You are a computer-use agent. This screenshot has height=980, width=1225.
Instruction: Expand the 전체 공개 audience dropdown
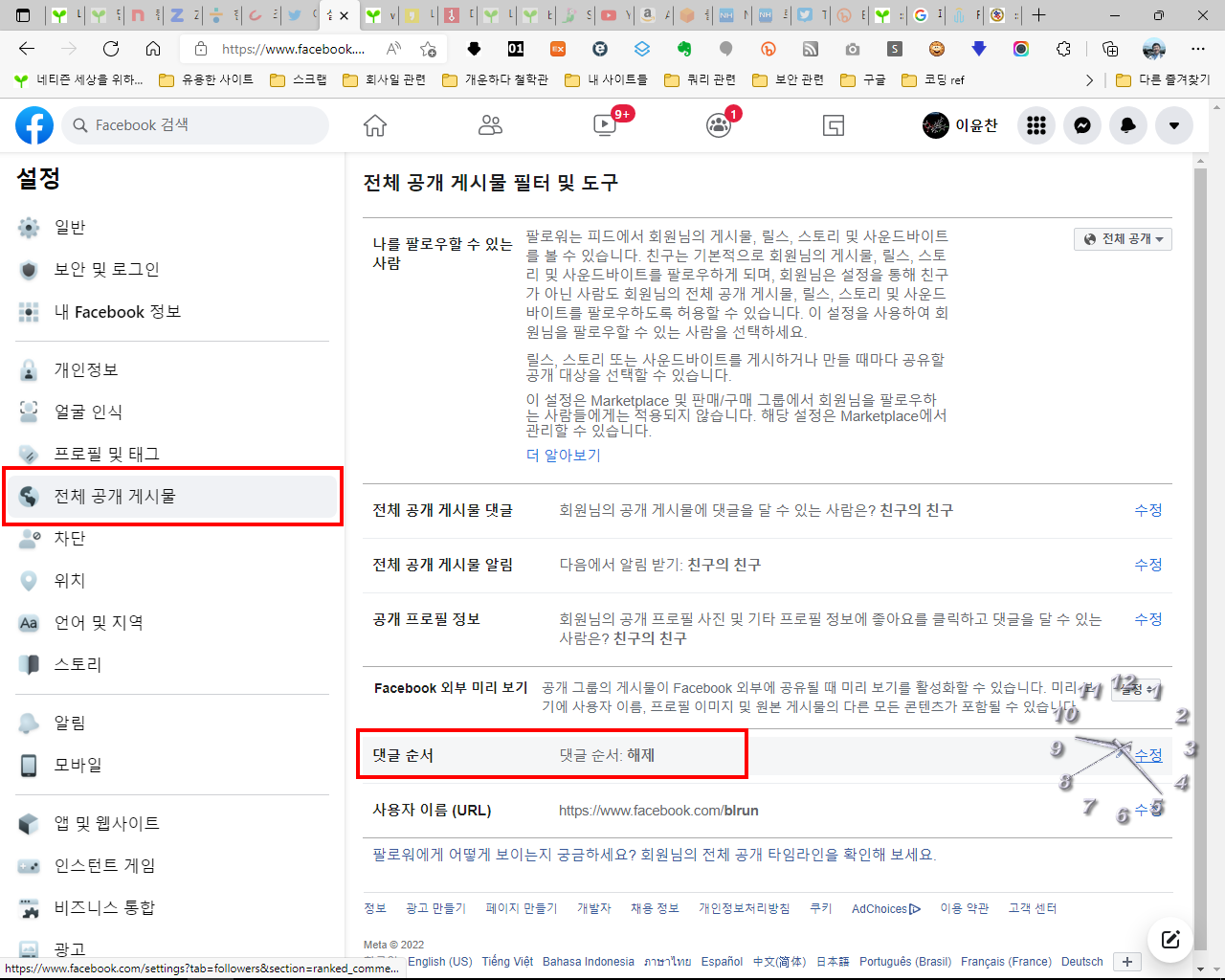(x=1123, y=239)
